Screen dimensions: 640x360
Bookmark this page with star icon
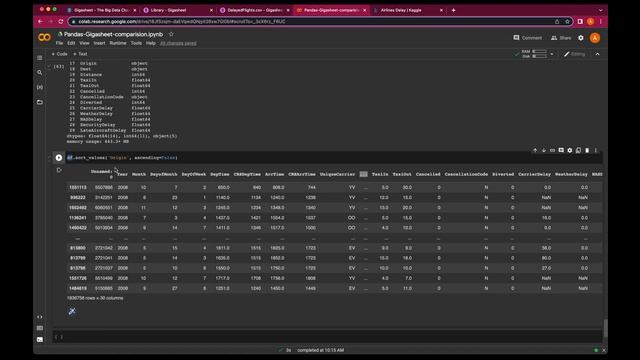click(567, 22)
